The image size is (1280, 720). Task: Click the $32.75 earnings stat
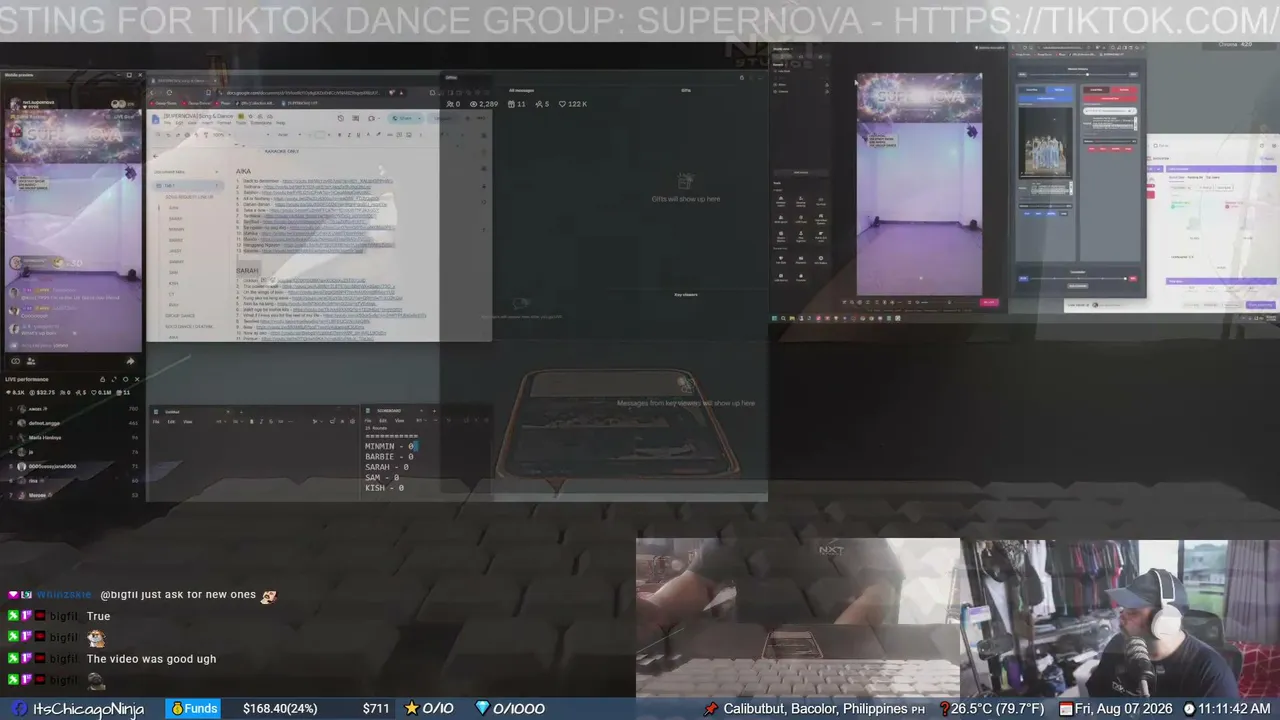tap(43, 392)
